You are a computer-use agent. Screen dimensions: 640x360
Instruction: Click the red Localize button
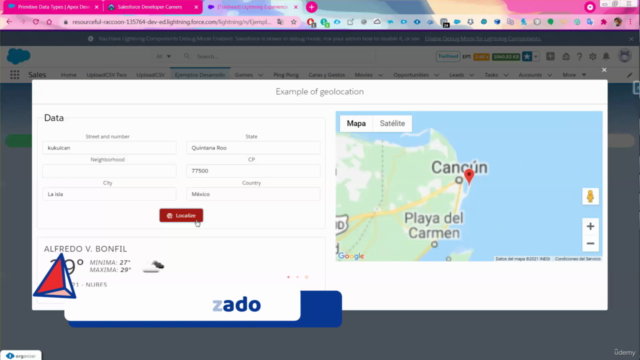coord(181,216)
